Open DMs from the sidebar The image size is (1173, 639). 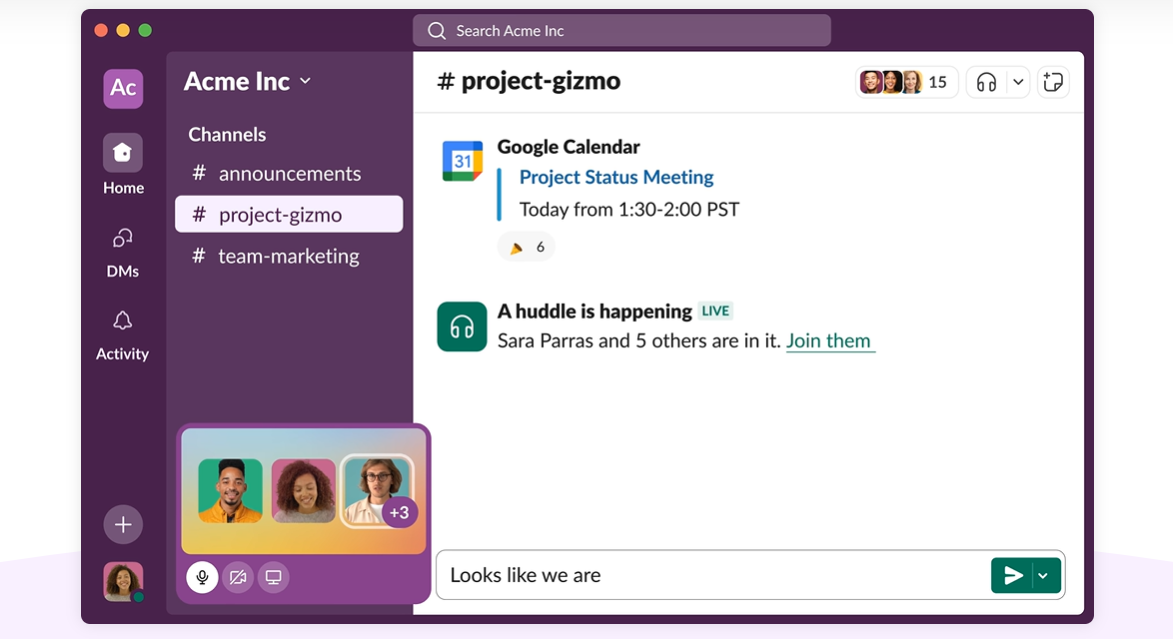tap(122, 244)
